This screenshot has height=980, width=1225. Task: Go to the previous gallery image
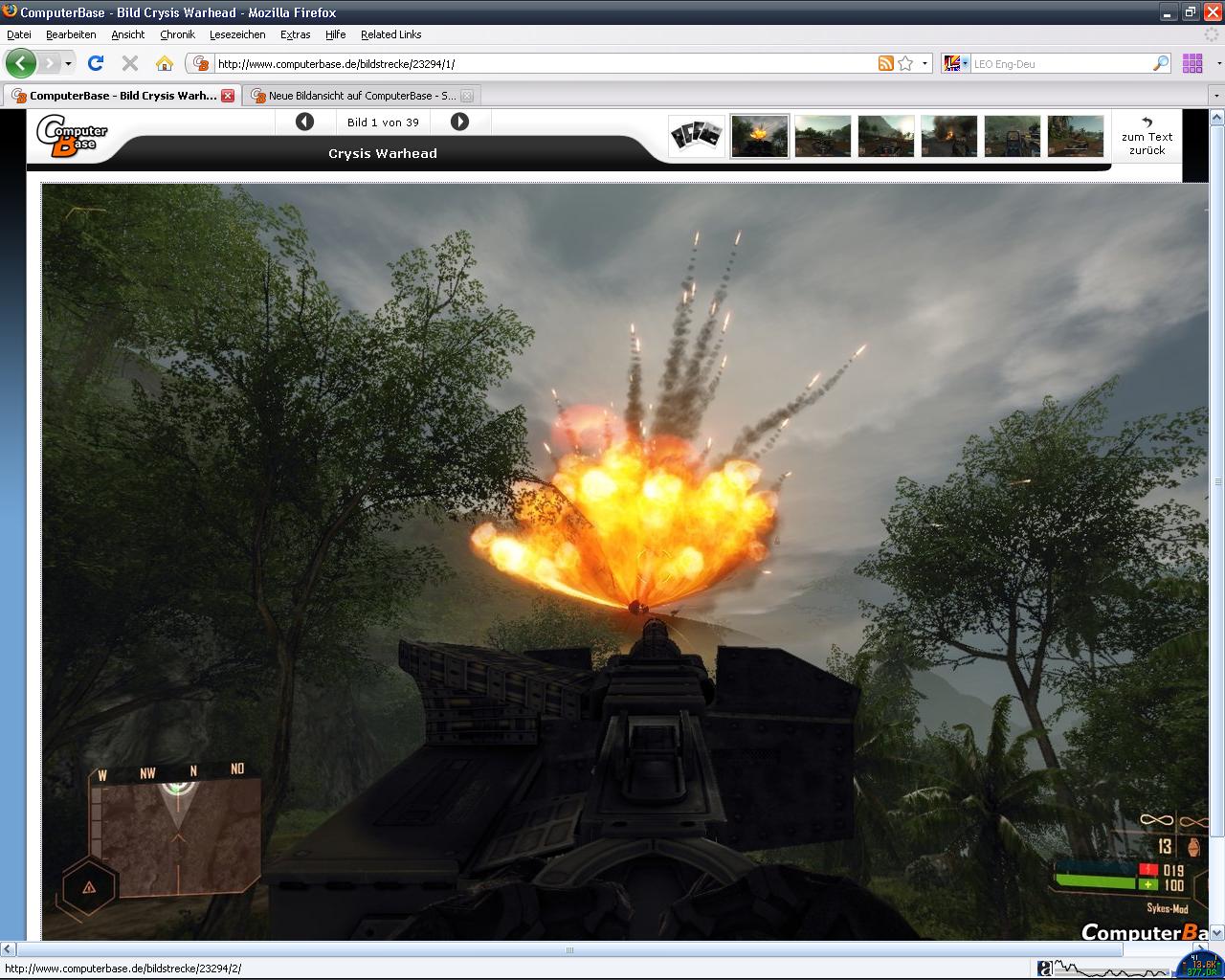click(x=304, y=122)
